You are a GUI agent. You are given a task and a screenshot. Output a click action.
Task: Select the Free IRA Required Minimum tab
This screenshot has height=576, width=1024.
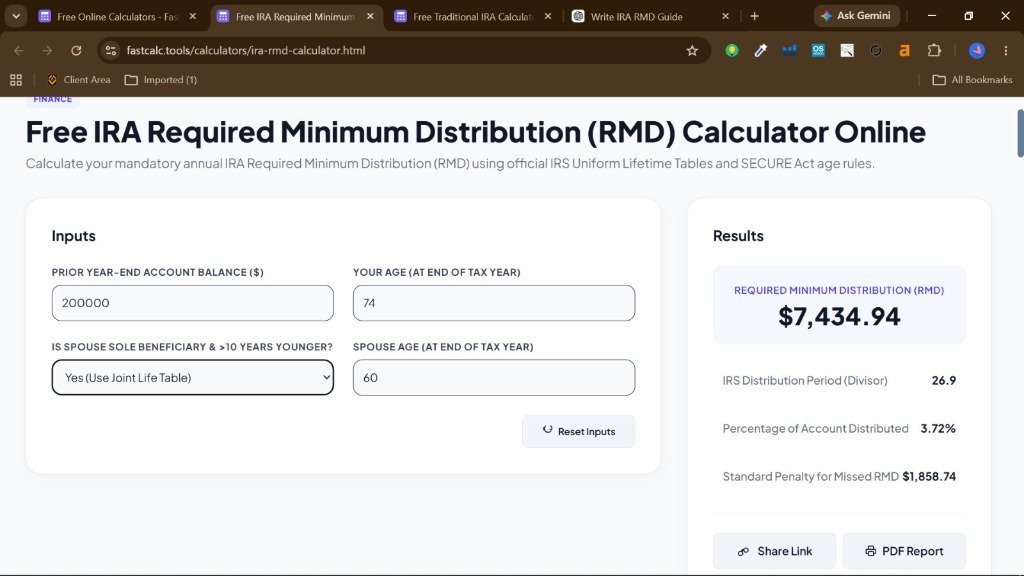(295, 16)
